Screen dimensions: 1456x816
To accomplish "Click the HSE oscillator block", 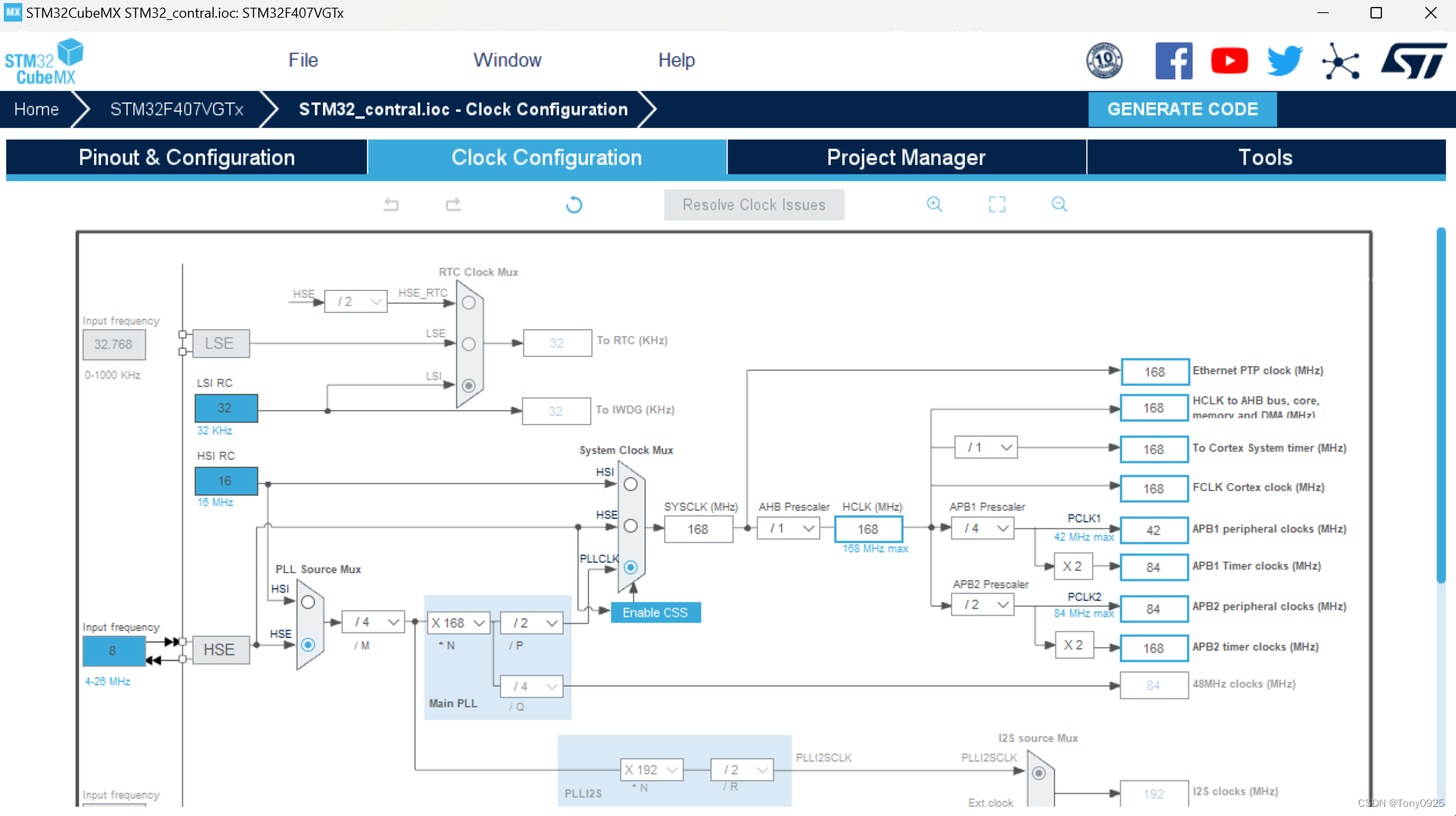I will 220,650.
